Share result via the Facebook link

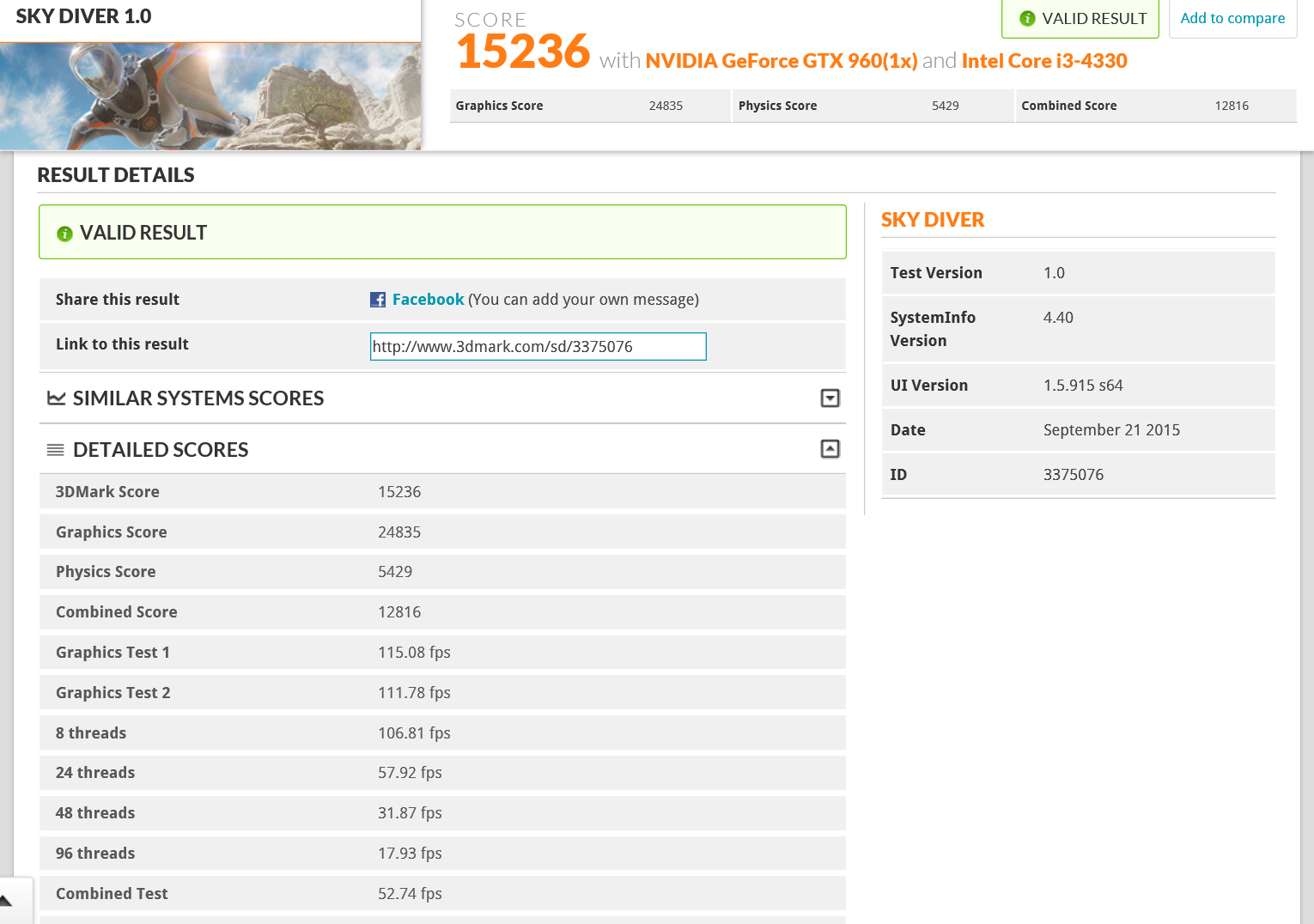pyautogui.click(x=428, y=300)
